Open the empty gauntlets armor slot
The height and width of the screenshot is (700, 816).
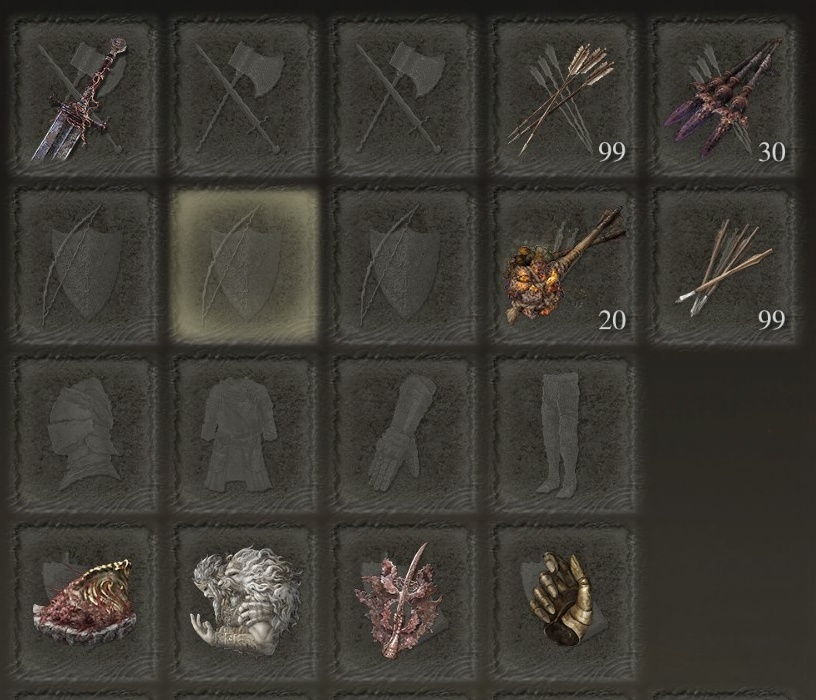coord(404,434)
